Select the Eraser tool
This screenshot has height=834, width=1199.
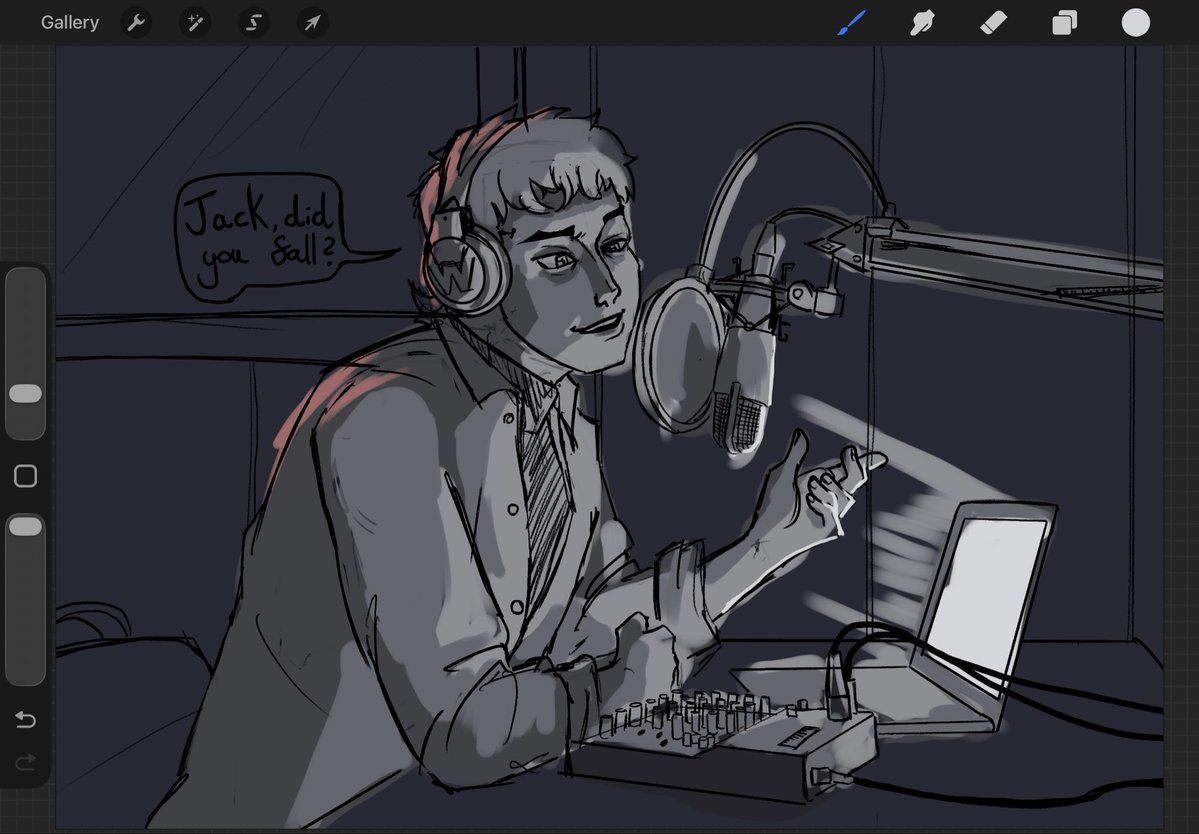tap(993, 23)
